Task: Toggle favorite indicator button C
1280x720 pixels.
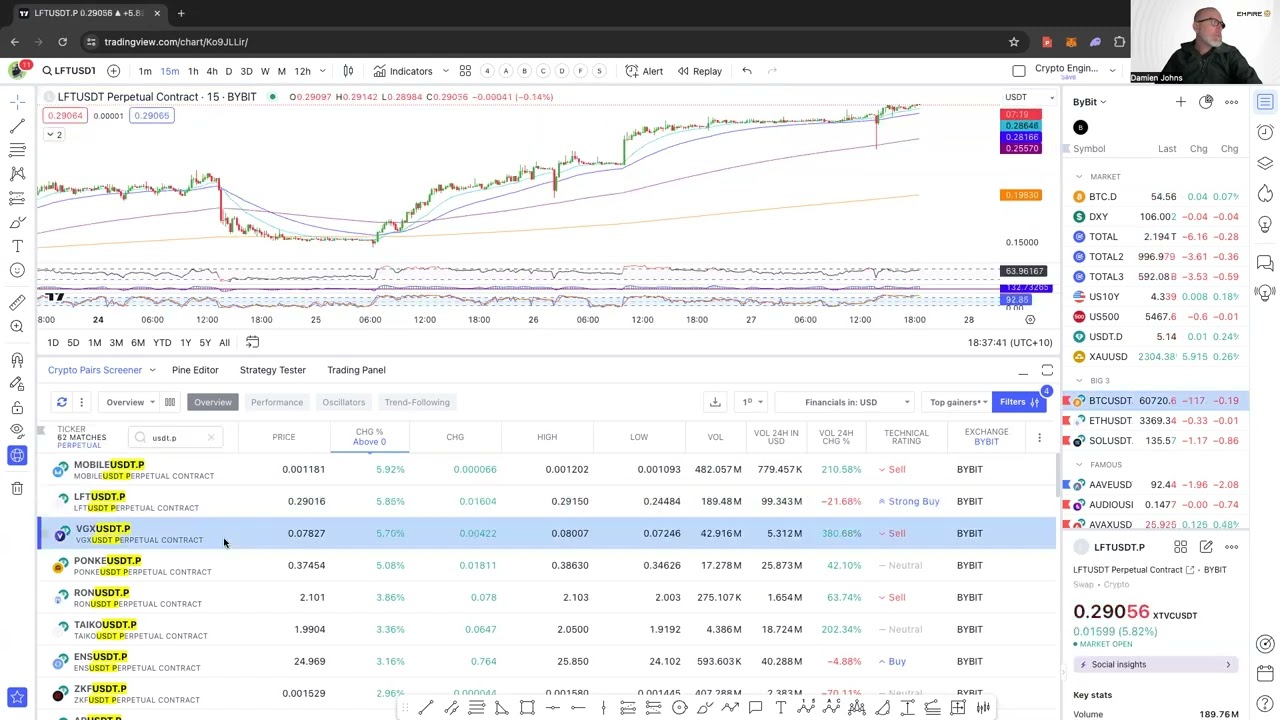Action: click(x=543, y=71)
